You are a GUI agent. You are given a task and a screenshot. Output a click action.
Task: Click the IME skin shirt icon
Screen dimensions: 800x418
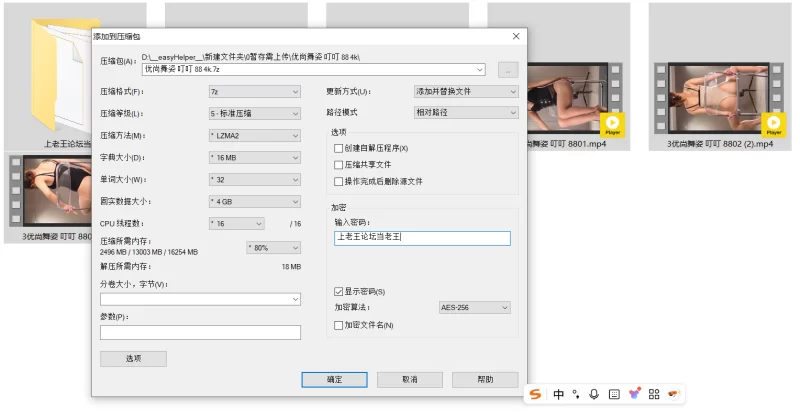click(x=634, y=394)
